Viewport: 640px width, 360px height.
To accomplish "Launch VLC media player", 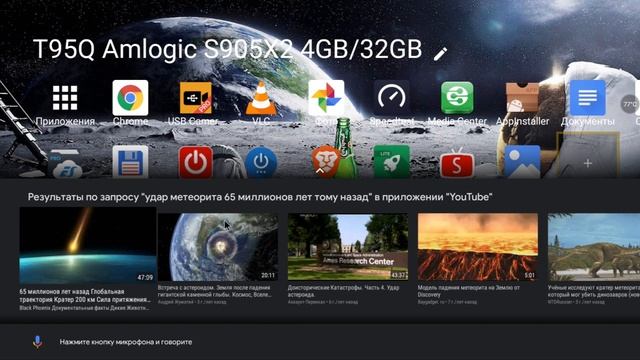I will [261, 98].
